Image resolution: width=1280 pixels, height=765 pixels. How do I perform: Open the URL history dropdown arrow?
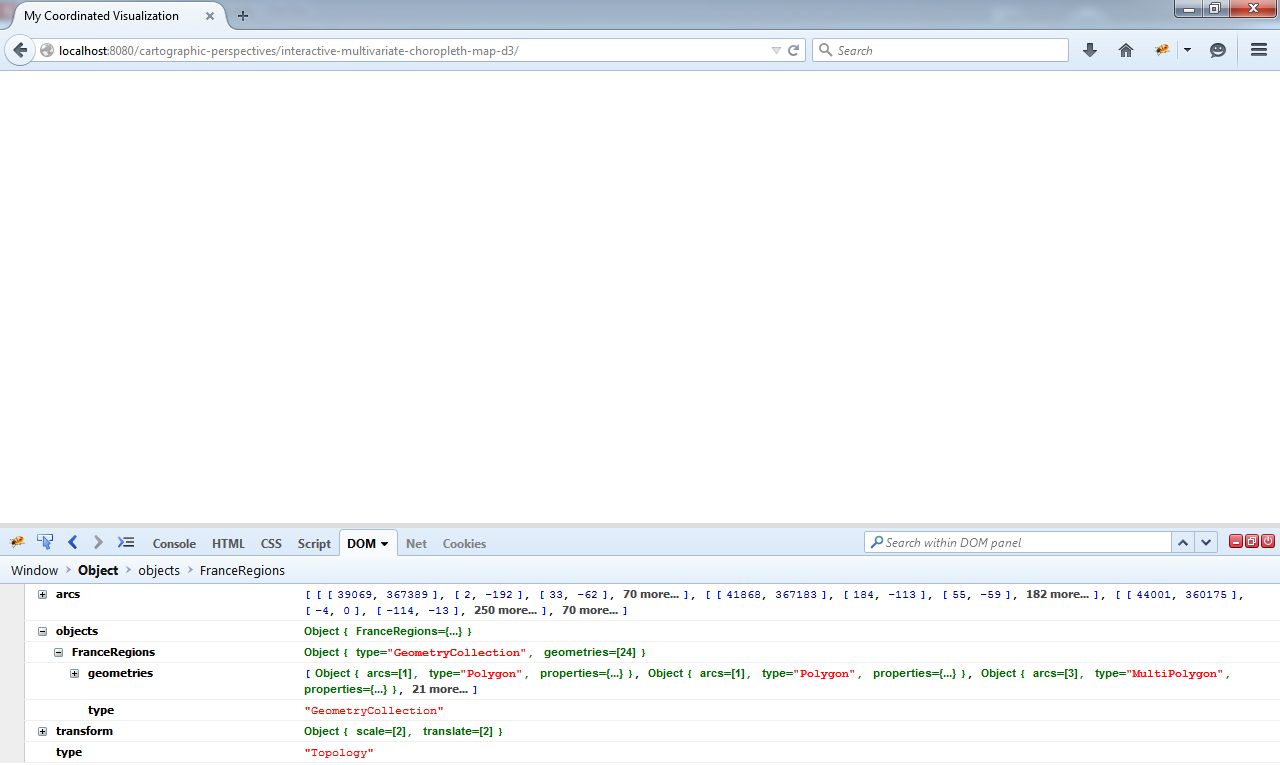[x=776, y=50]
